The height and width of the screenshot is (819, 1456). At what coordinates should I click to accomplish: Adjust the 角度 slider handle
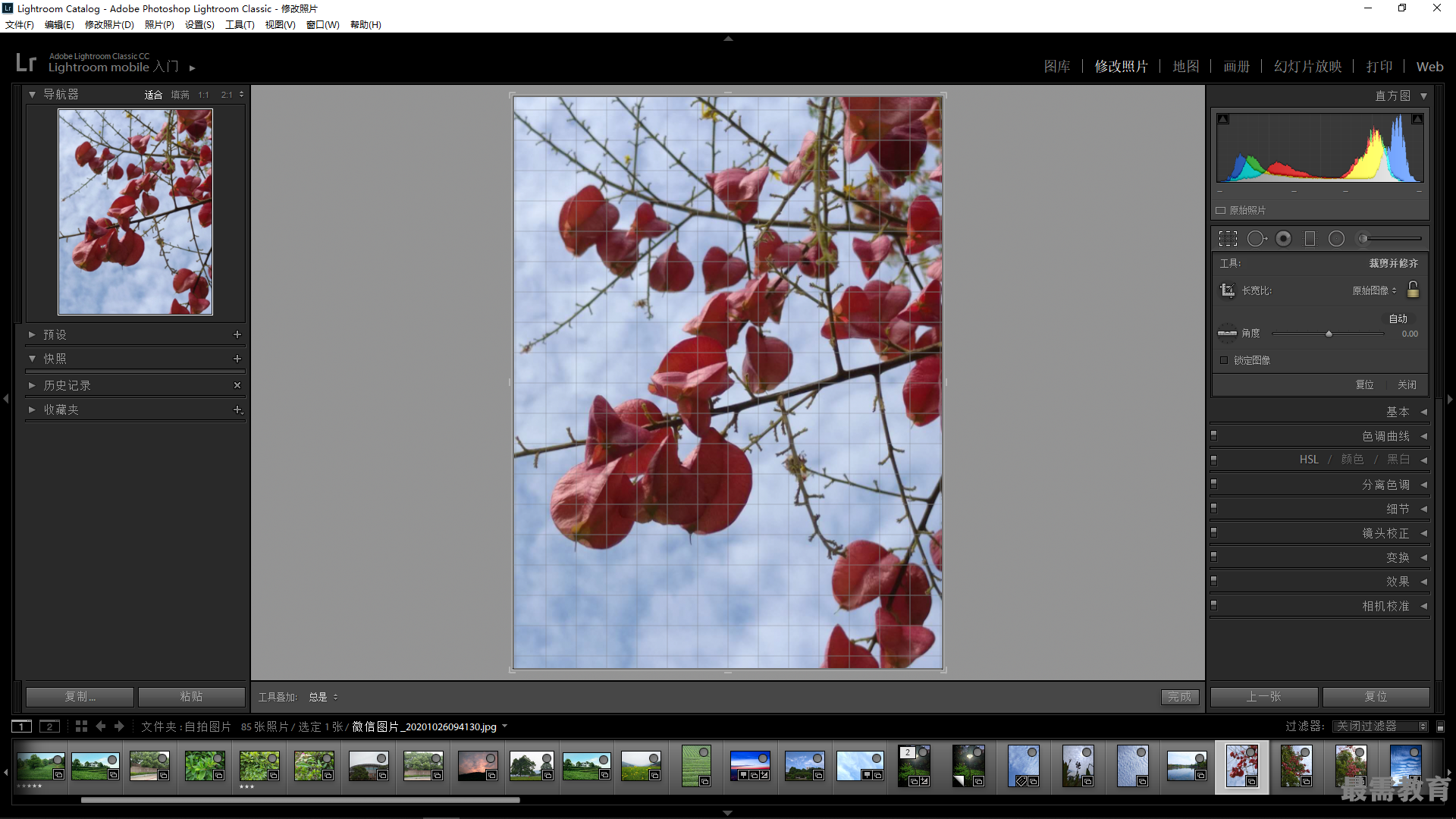point(1329,334)
